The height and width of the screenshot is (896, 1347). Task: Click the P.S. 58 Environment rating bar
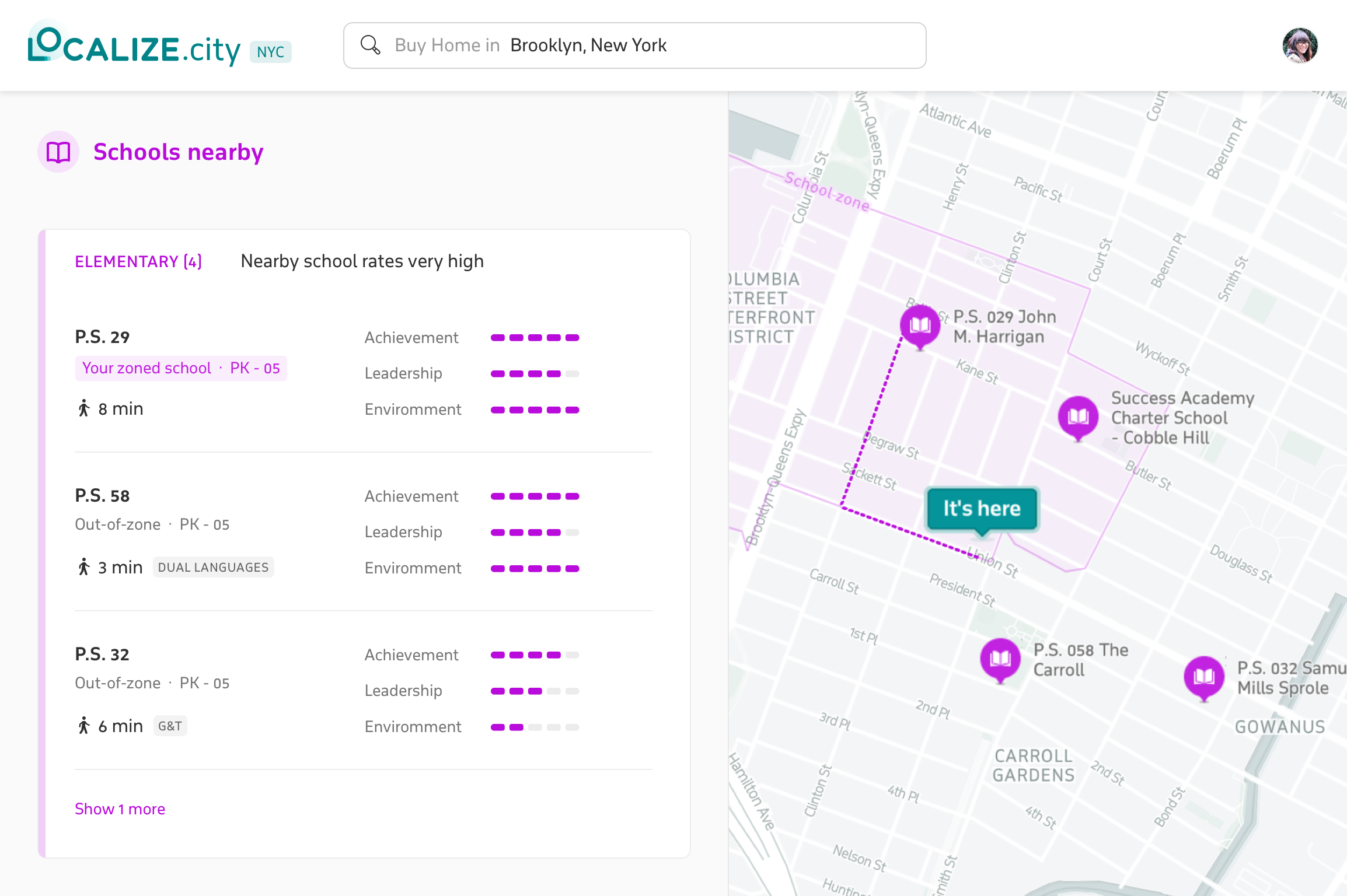click(535, 569)
